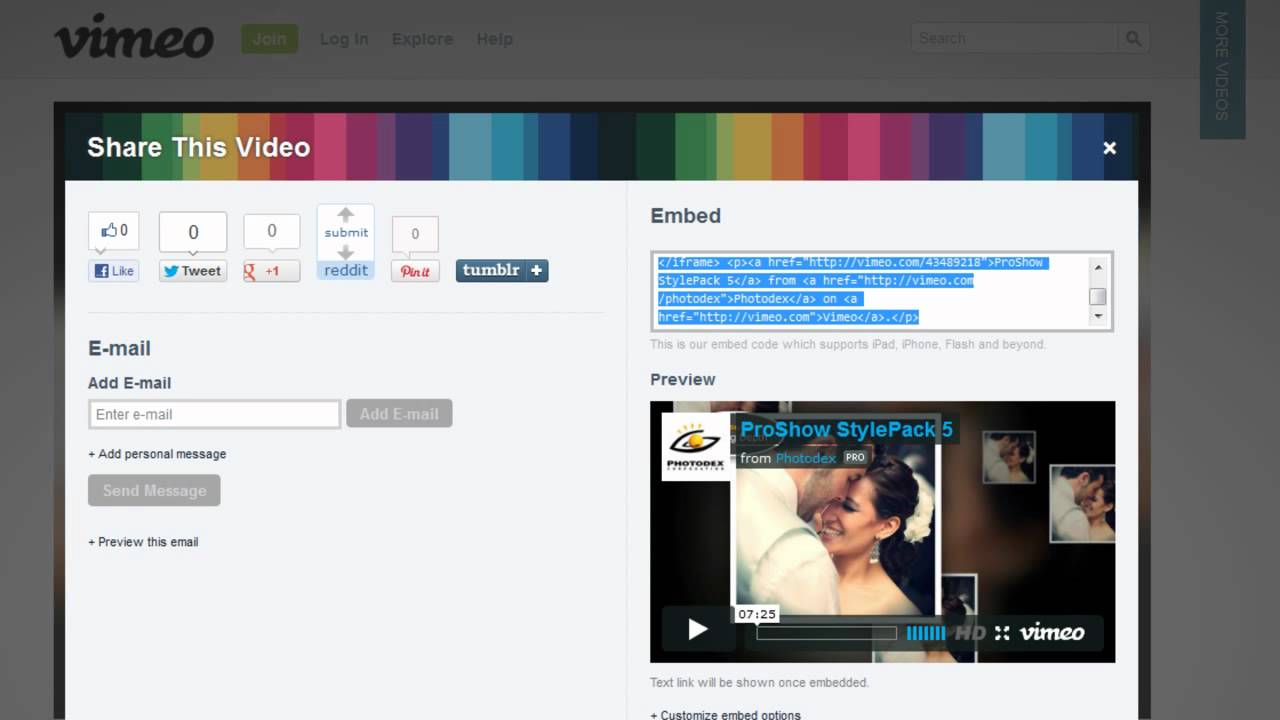Click the Send Message button
Image resolution: width=1280 pixels, height=720 pixels.
(x=154, y=490)
